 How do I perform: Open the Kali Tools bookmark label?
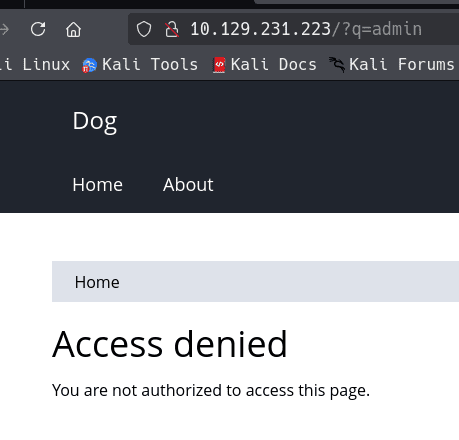point(150,64)
